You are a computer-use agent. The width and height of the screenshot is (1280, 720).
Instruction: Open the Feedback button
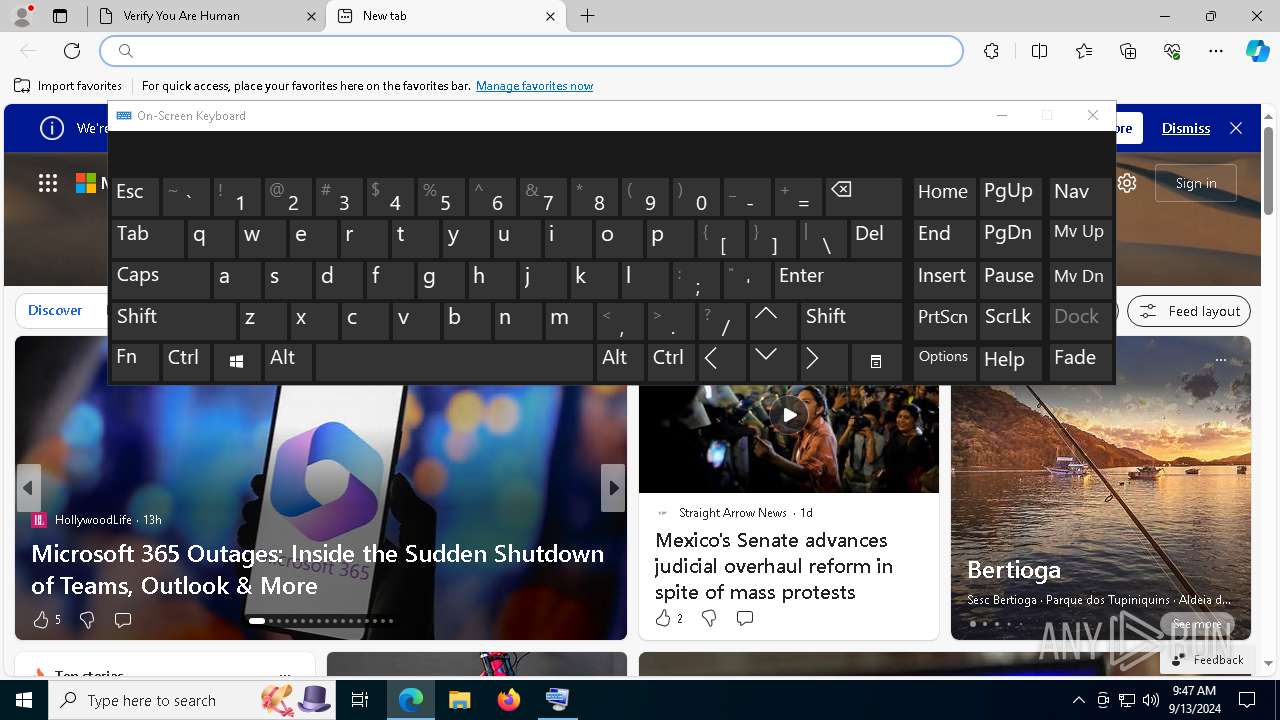pyautogui.click(x=1208, y=660)
